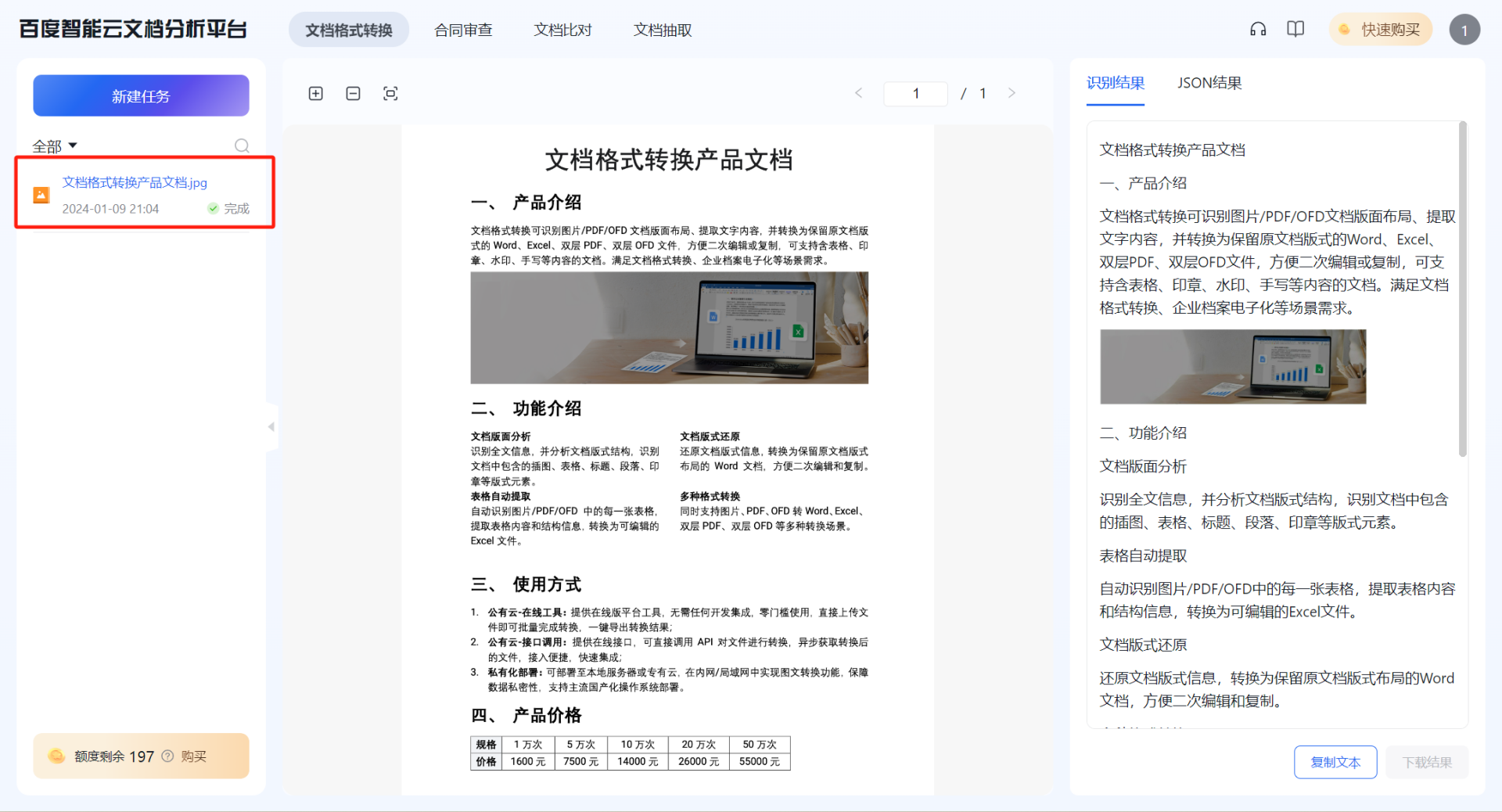Screen dimensions: 1502x812
Task: Click the zoom in plus icon
Action: pos(316,94)
